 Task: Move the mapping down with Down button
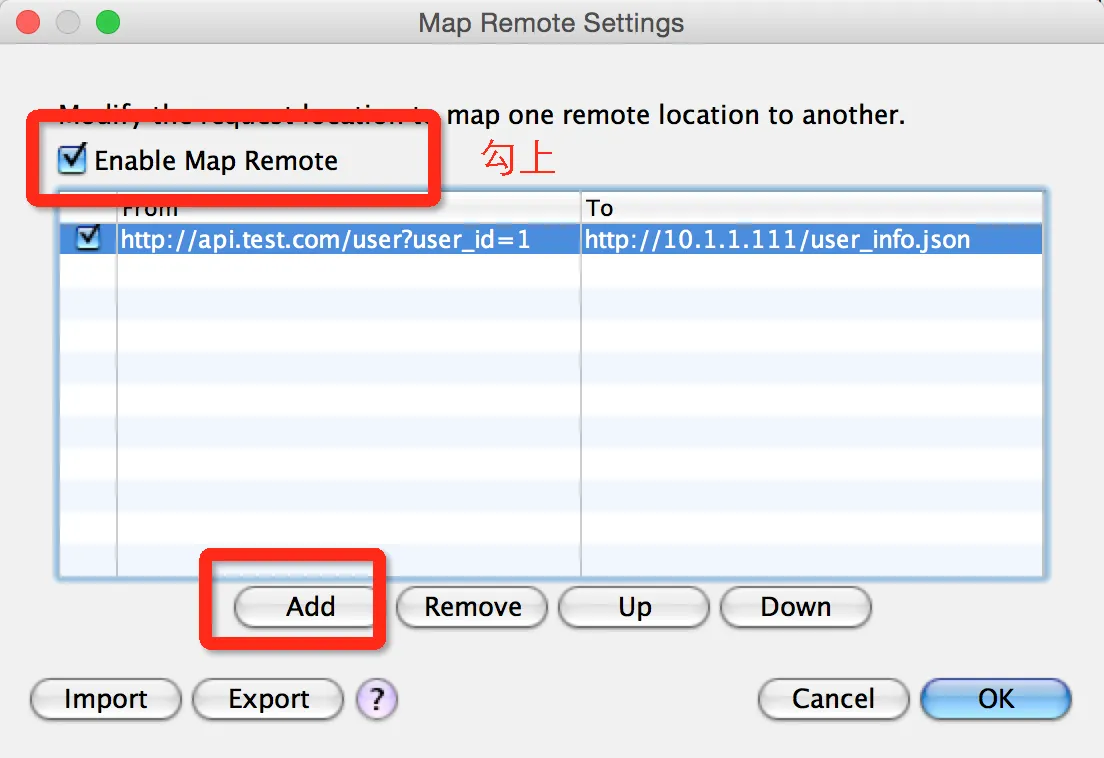[x=795, y=607]
